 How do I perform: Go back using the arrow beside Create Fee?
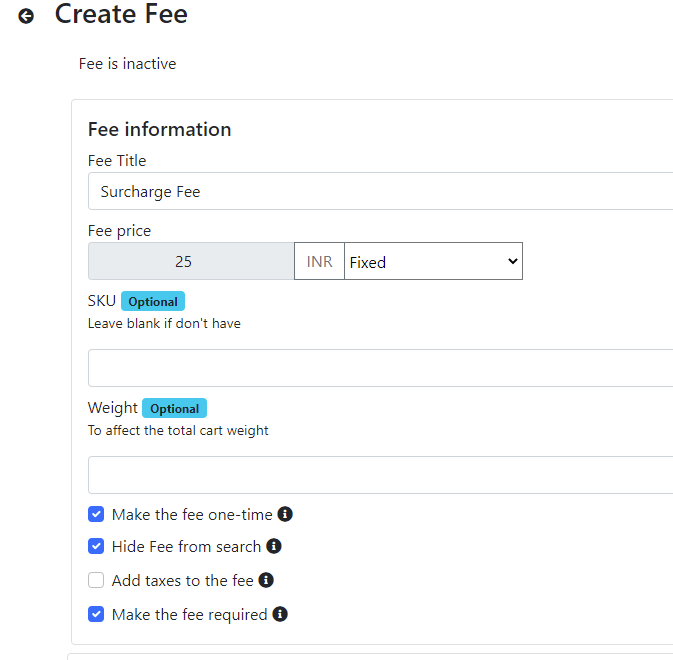[26, 16]
